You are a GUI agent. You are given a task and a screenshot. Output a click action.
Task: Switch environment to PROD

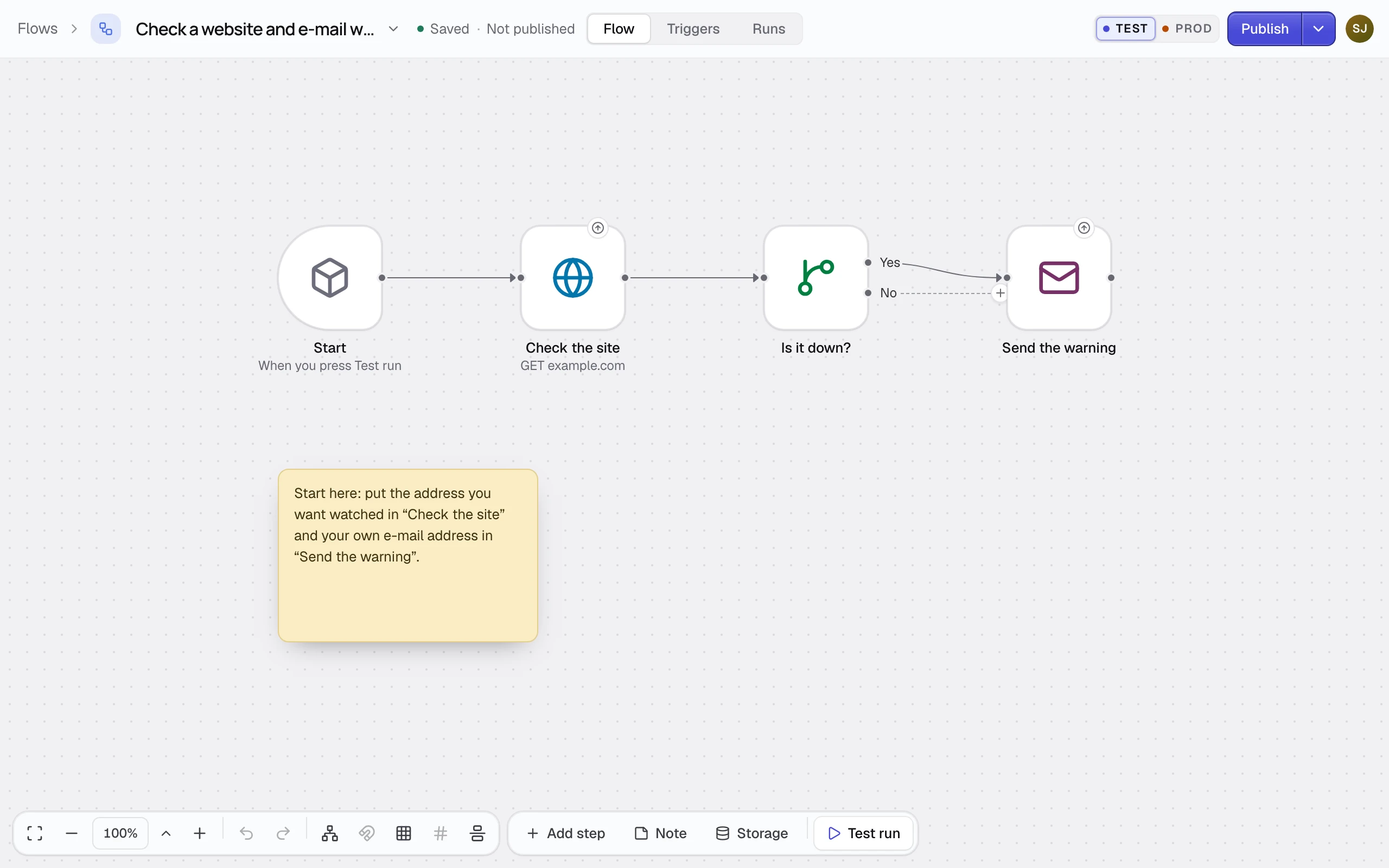click(1187, 29)
